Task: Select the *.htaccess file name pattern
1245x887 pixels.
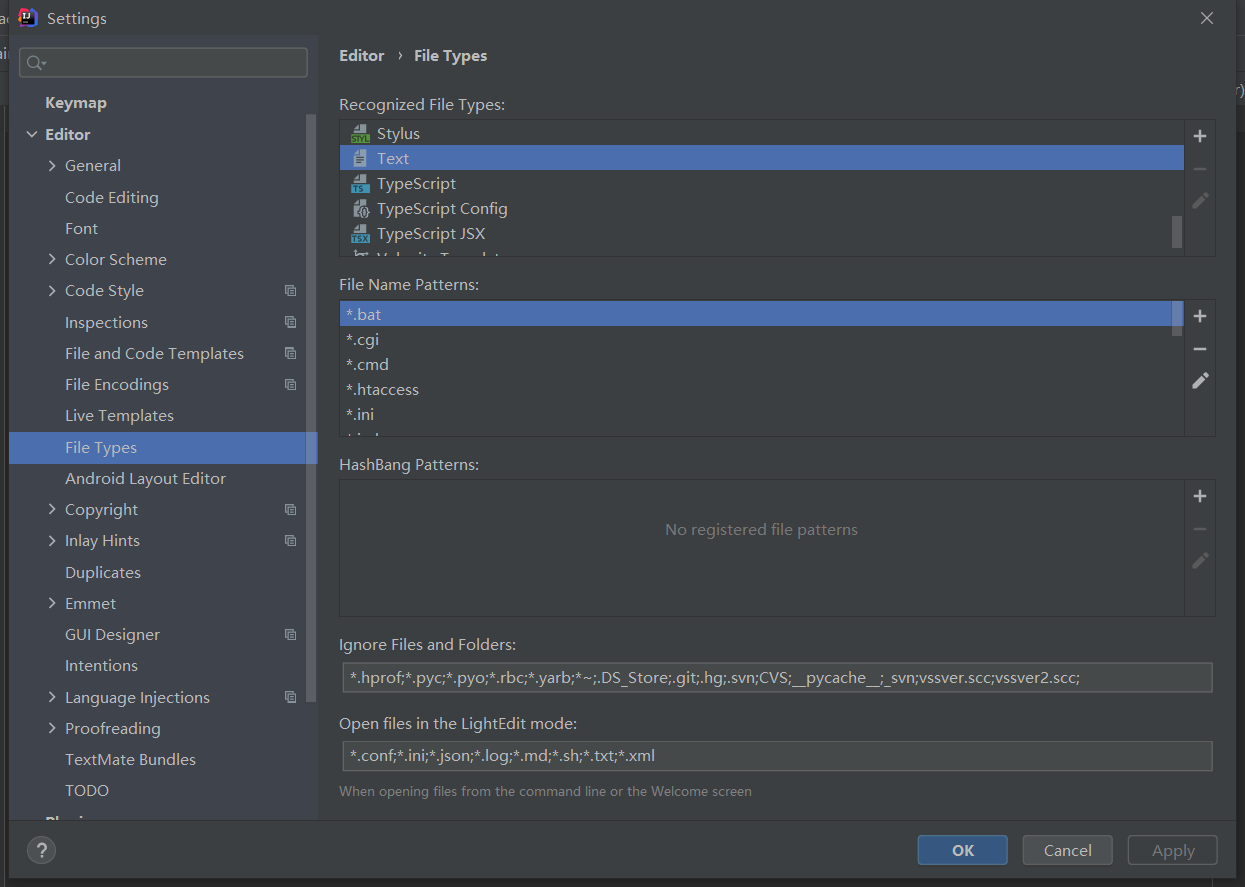Action: 762,389
